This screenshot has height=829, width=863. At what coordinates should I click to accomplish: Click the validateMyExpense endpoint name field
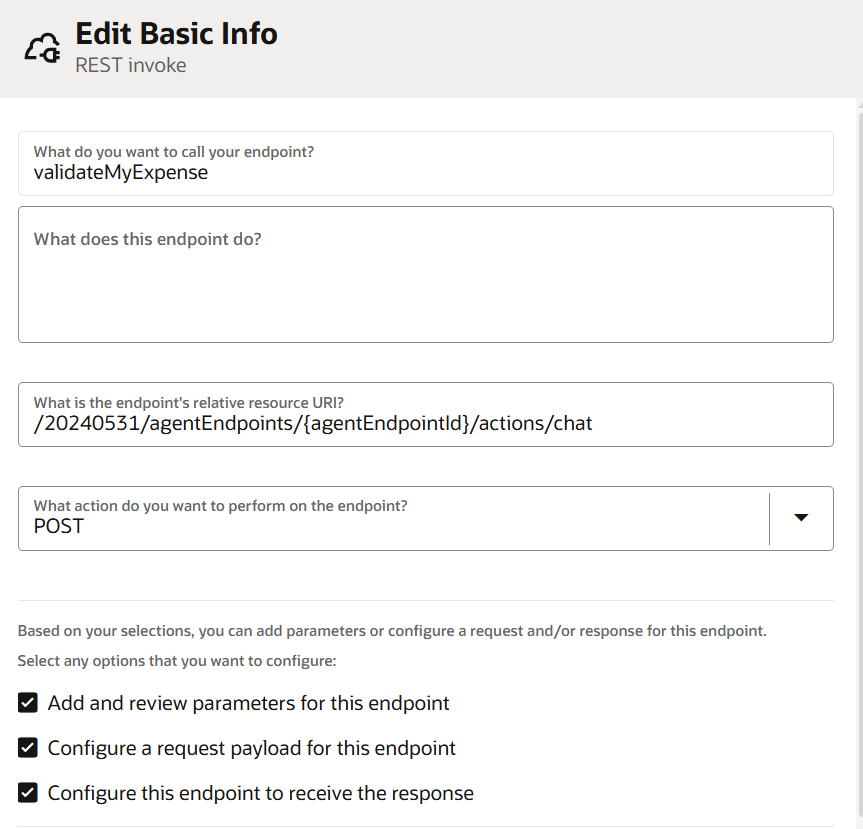pos(425,163)
